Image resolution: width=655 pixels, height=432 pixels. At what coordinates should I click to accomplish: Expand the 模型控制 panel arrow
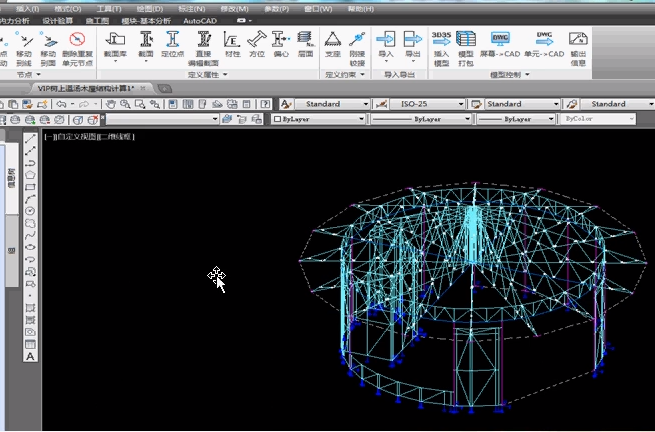click(x=527, y=75)
